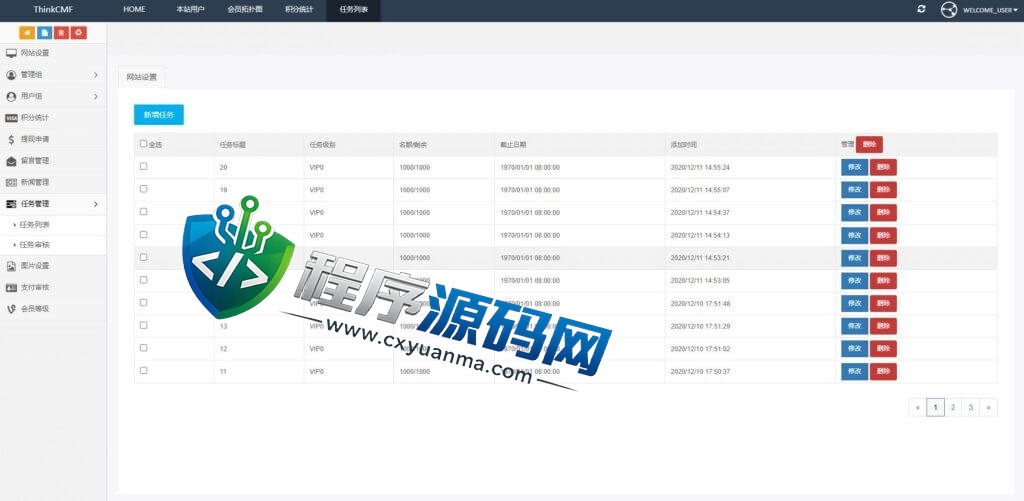Click the orange home shortcut icon

coord(27,33)
